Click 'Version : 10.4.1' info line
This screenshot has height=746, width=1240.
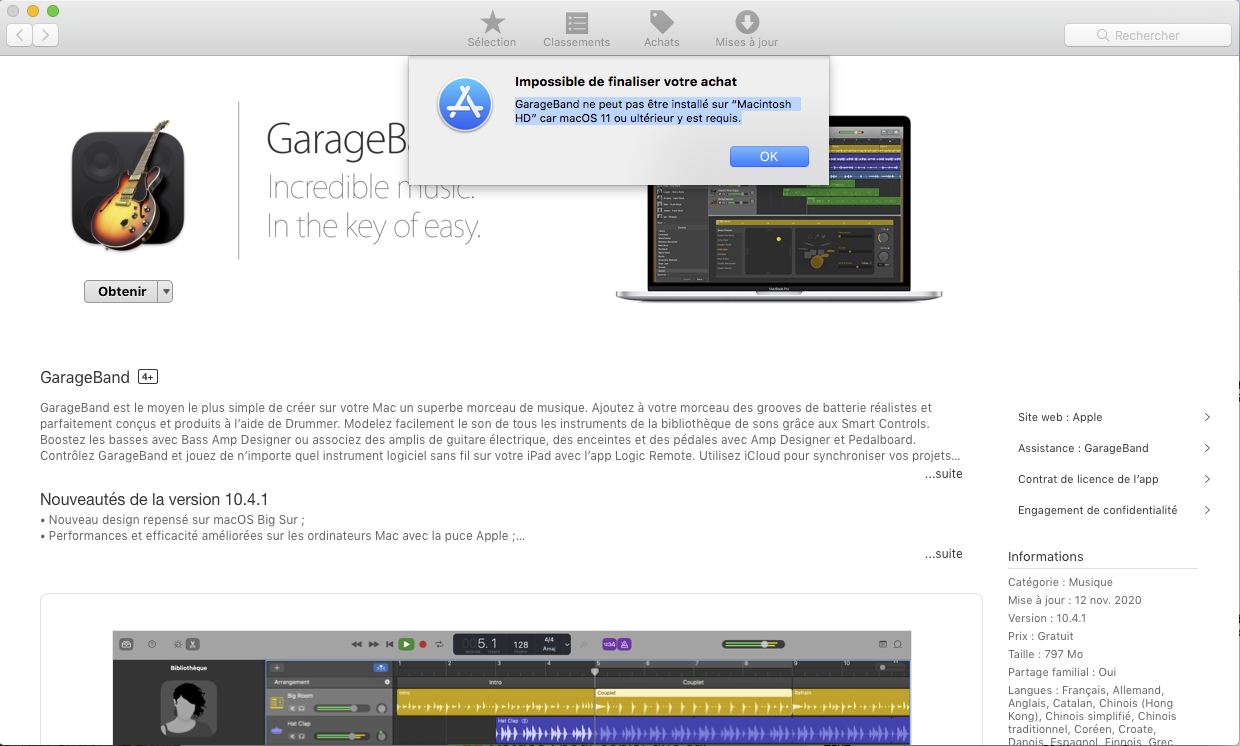pos(1047,618)
